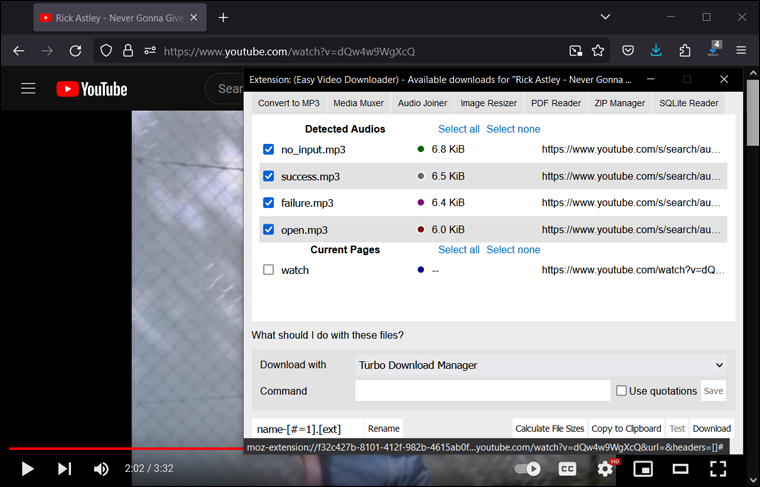Viewport: 760px width, 487px height.
Task: Enter fullscreen mode
Action: click(x=718, y=469)
